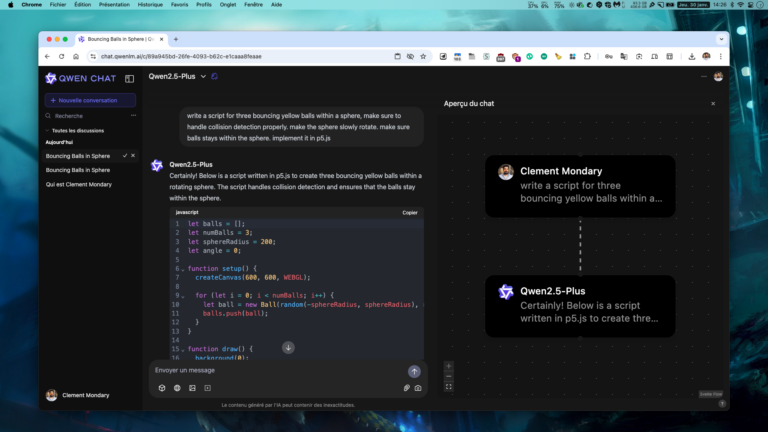This screenshot has width=768, height=432.
Task: Open the camera capture icon in message bar
Action: [x=418, y=388]
